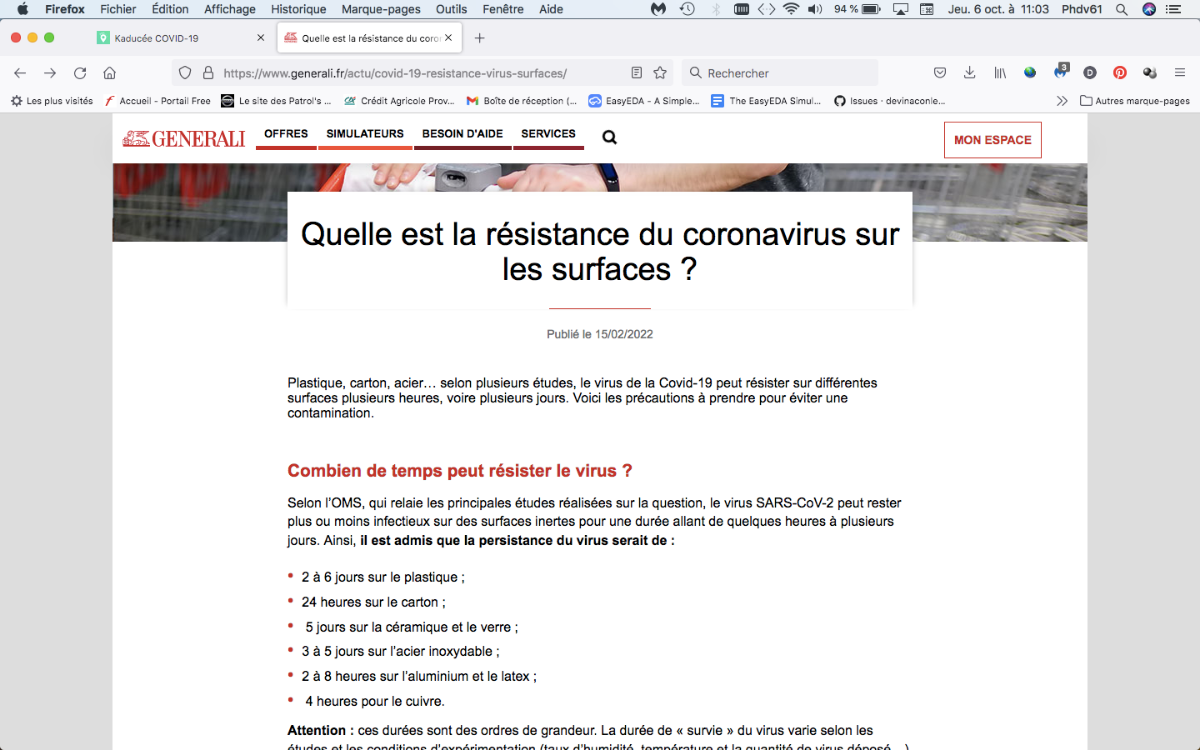Go forward to the next page

(x=50, y=73)
